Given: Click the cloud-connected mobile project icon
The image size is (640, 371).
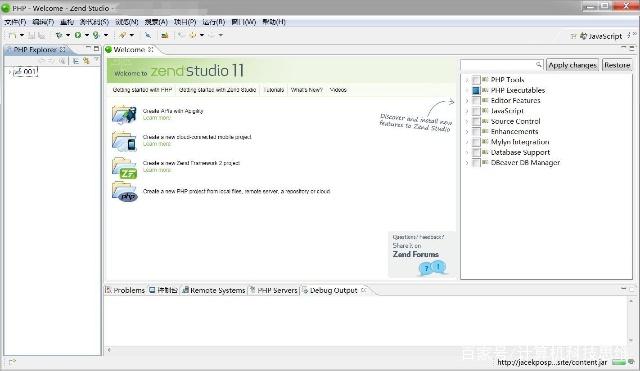Looking at the screenshot, I should click(124, 141).
